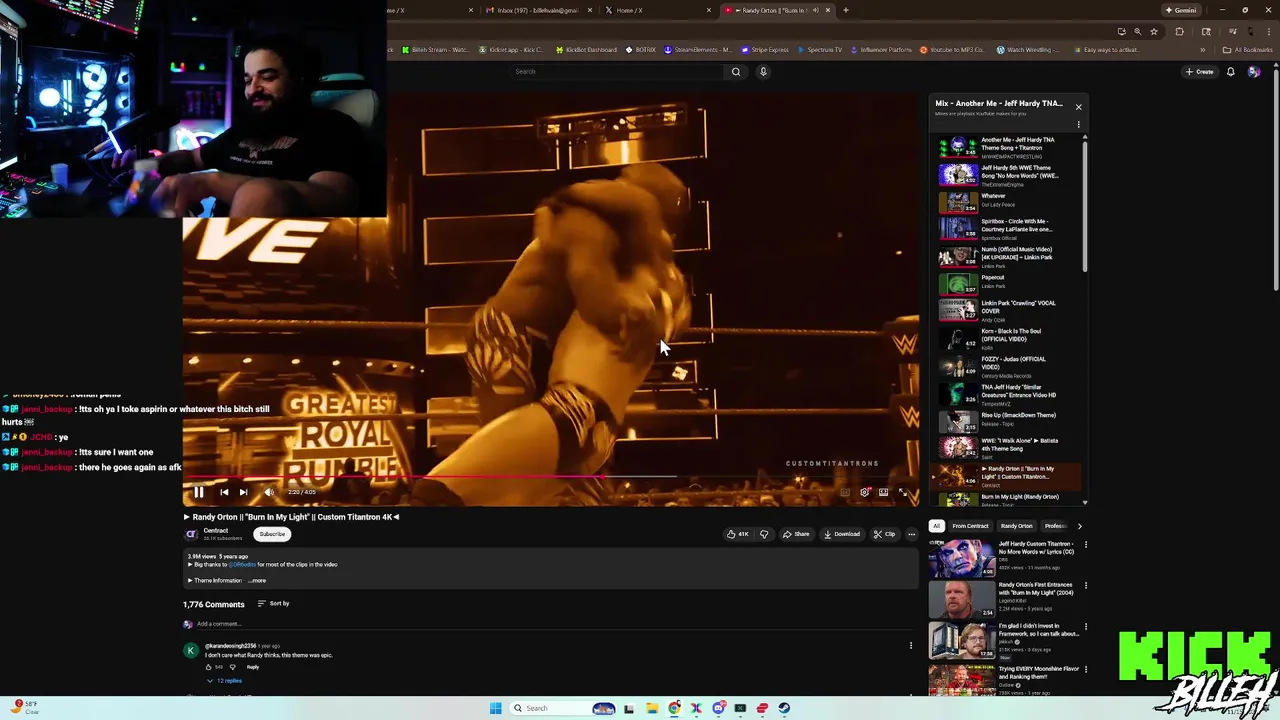
Task: Select the Randy Orton filter chip
Action: 1017,526
